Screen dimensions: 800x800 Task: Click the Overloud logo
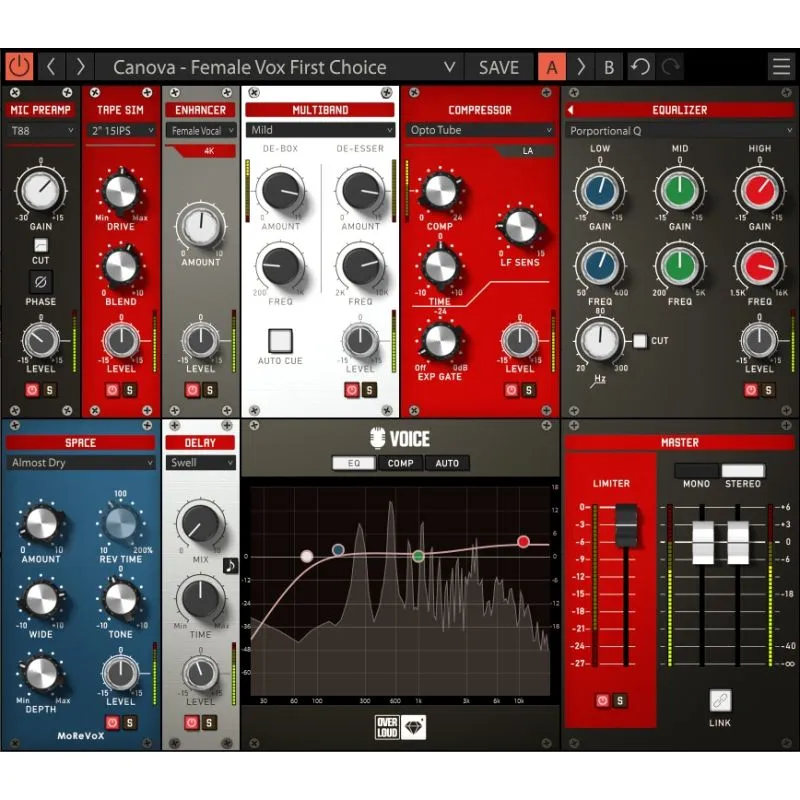tap(387, 728)
